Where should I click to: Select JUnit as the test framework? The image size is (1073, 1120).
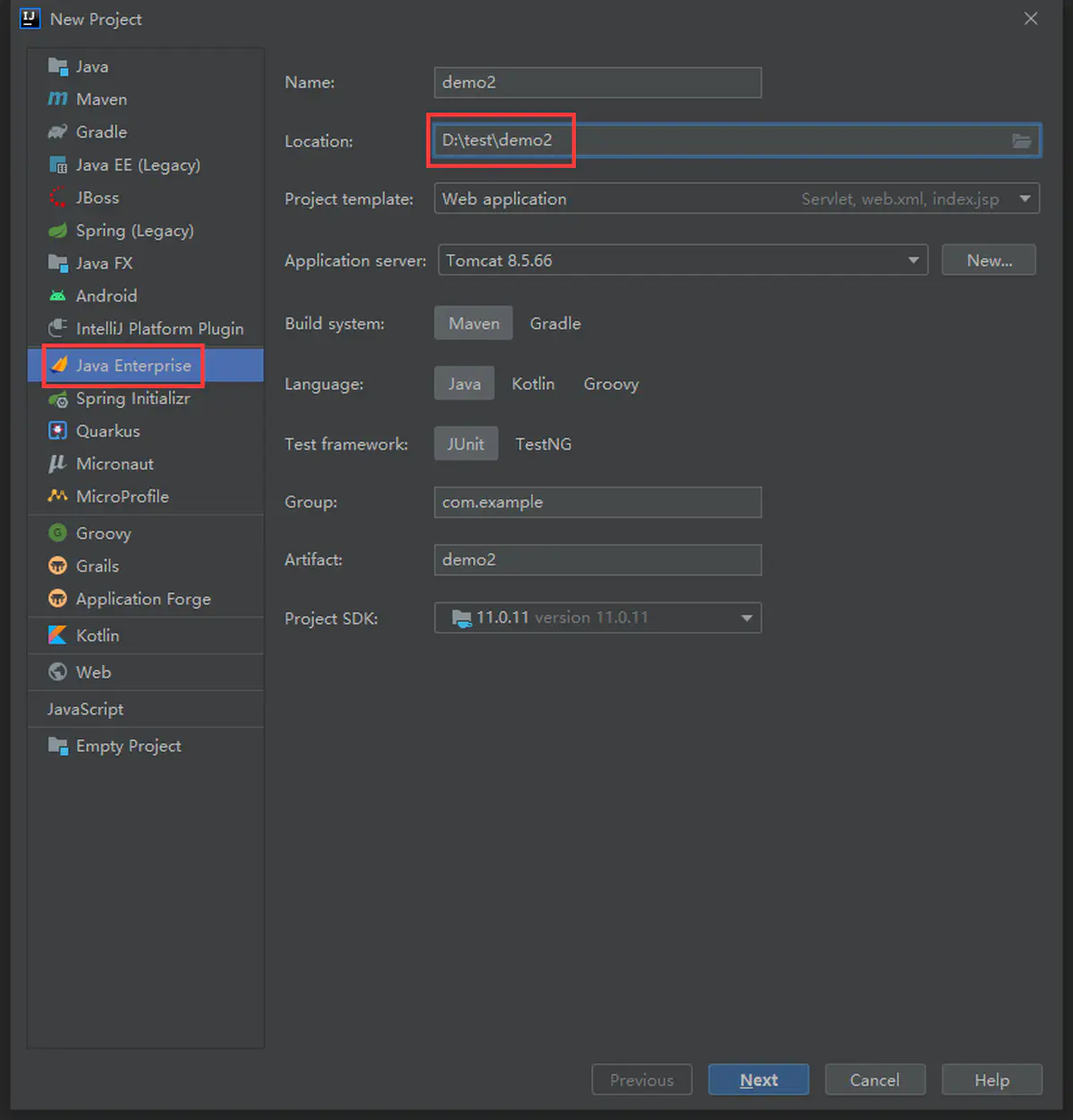click(x=466, y=444)
